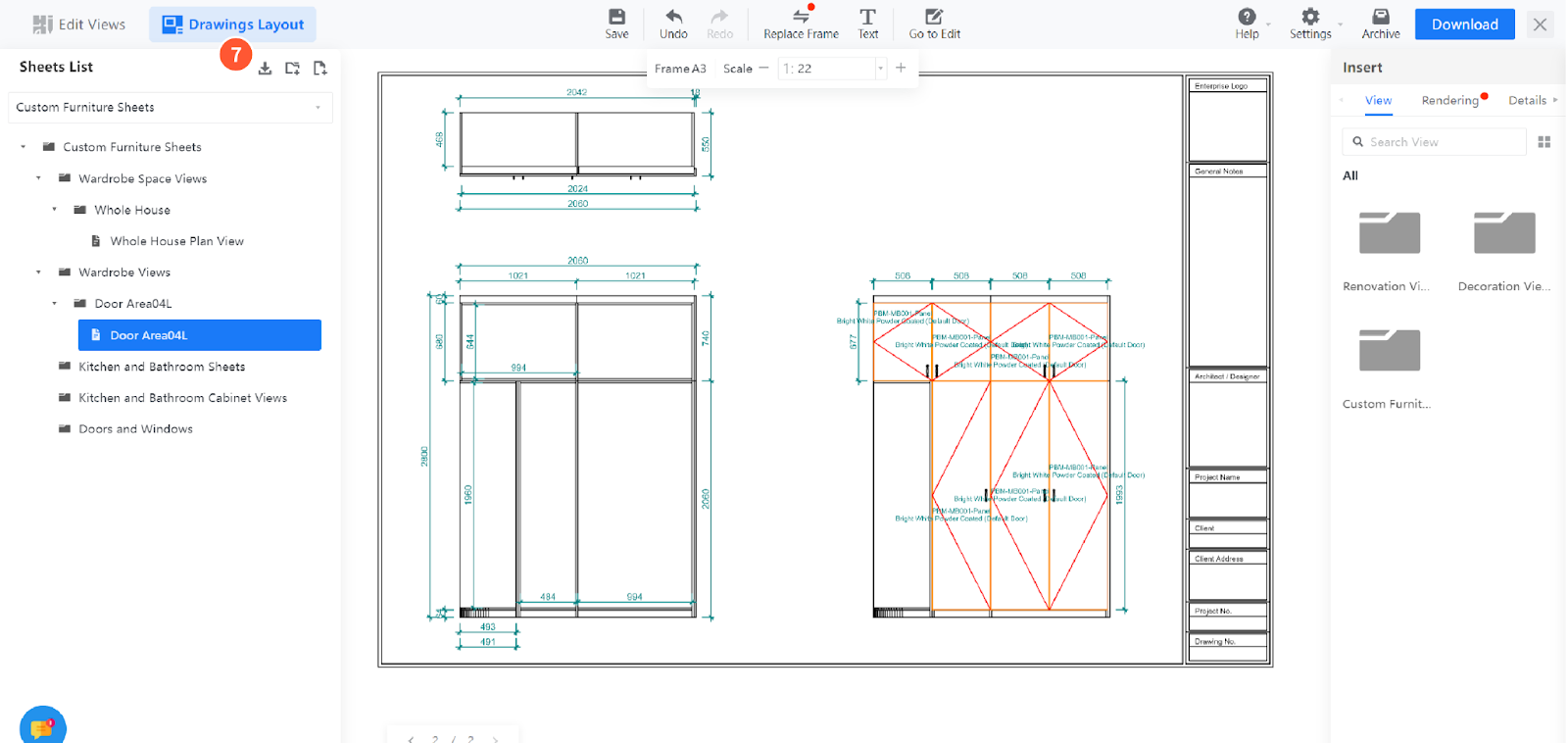The width and height of the screenshot is (1568, 743).
Task: Toggle grid view icon beside Search View
Action: [x=1543, y=142]
